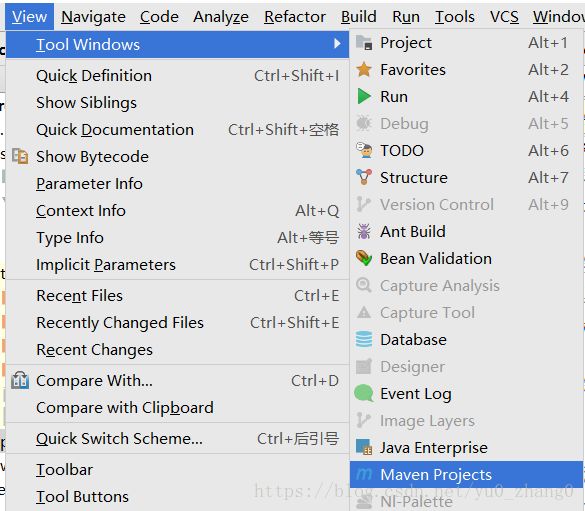Image resolution: width=585 pixels, height=511 pixels.
Task: Click the Database cylinder icon
Action: click(364, 340)
